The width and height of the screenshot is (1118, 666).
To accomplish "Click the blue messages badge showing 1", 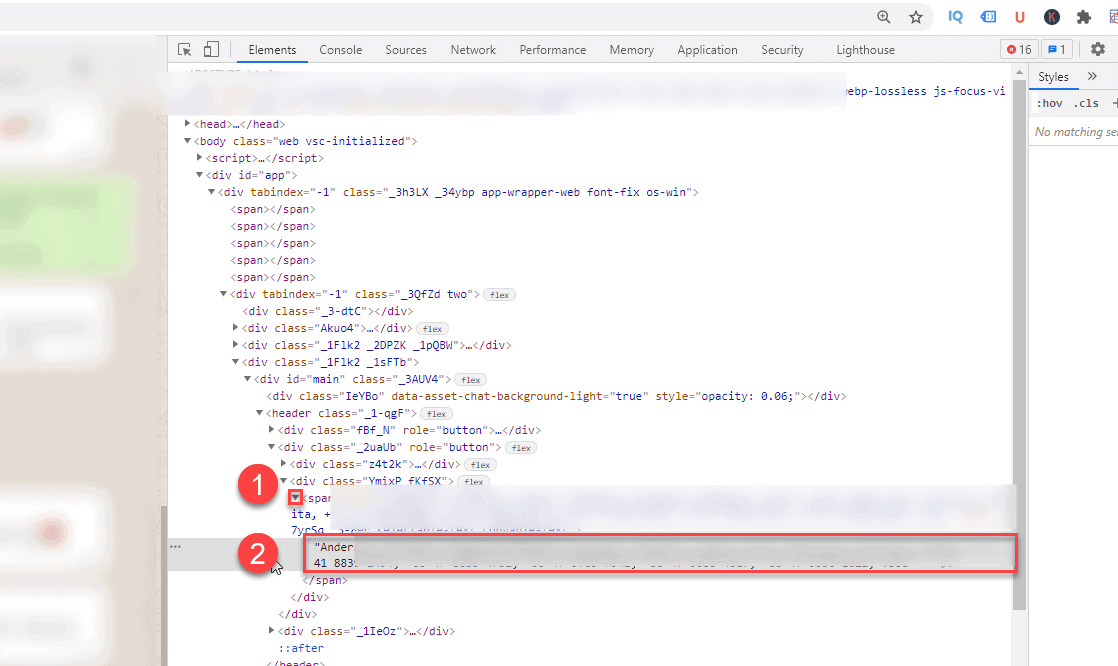I will [1057, 49].
